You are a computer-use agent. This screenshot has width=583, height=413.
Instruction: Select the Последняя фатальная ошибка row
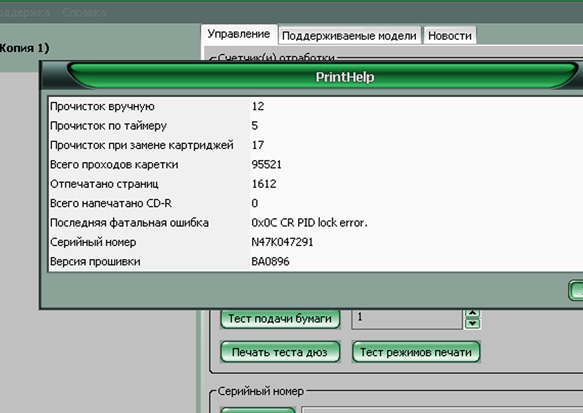coord(316,222)
